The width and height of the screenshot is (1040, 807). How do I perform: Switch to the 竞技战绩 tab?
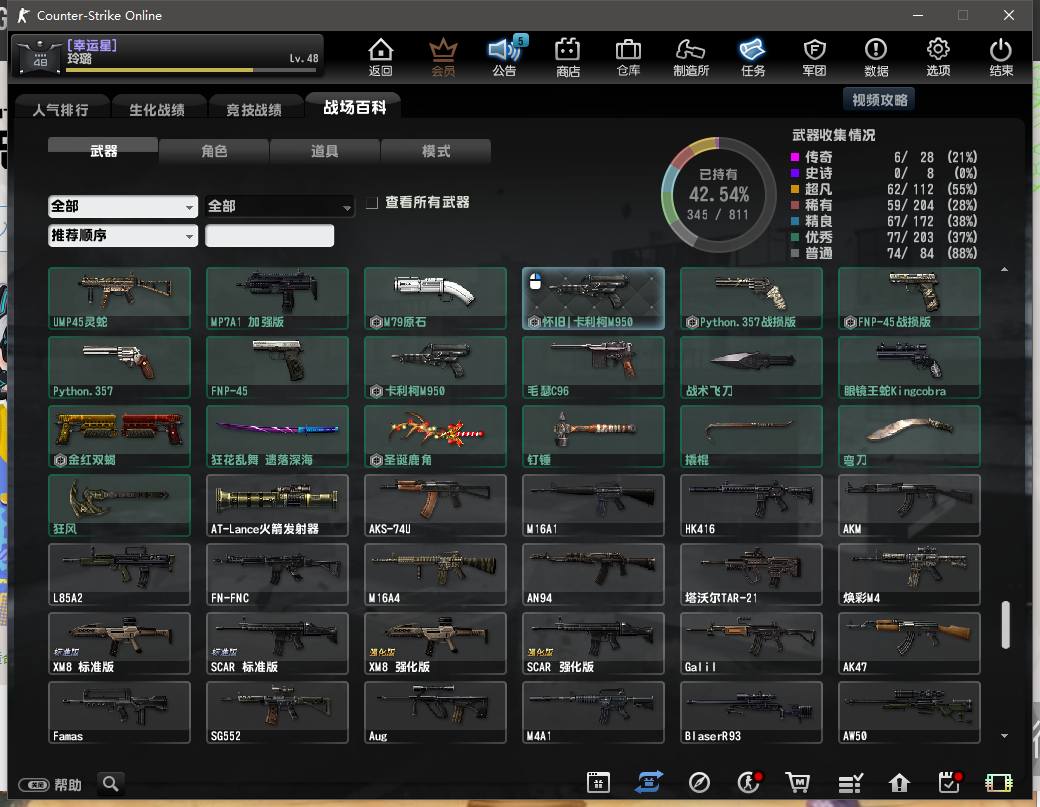(x=254, y=109)
